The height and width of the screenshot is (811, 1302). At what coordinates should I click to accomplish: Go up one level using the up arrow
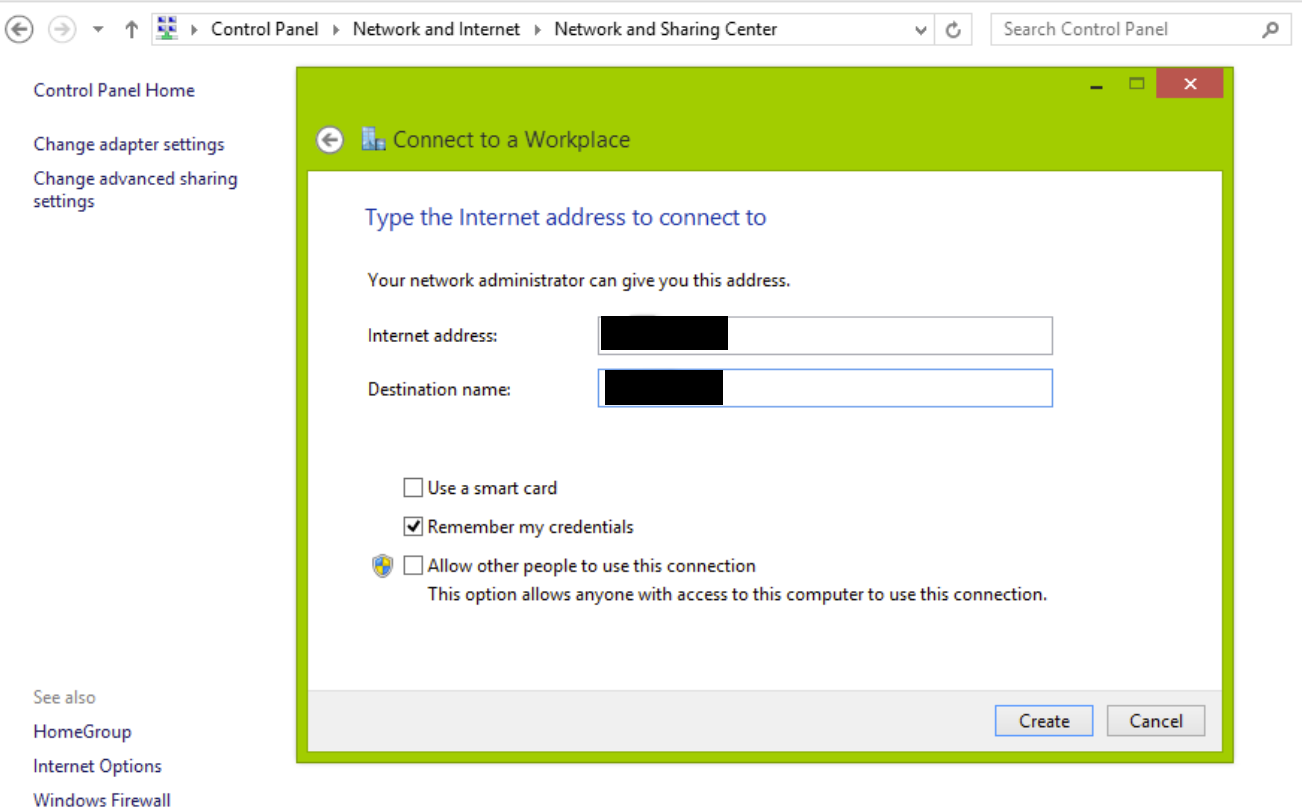click(131, 29)
